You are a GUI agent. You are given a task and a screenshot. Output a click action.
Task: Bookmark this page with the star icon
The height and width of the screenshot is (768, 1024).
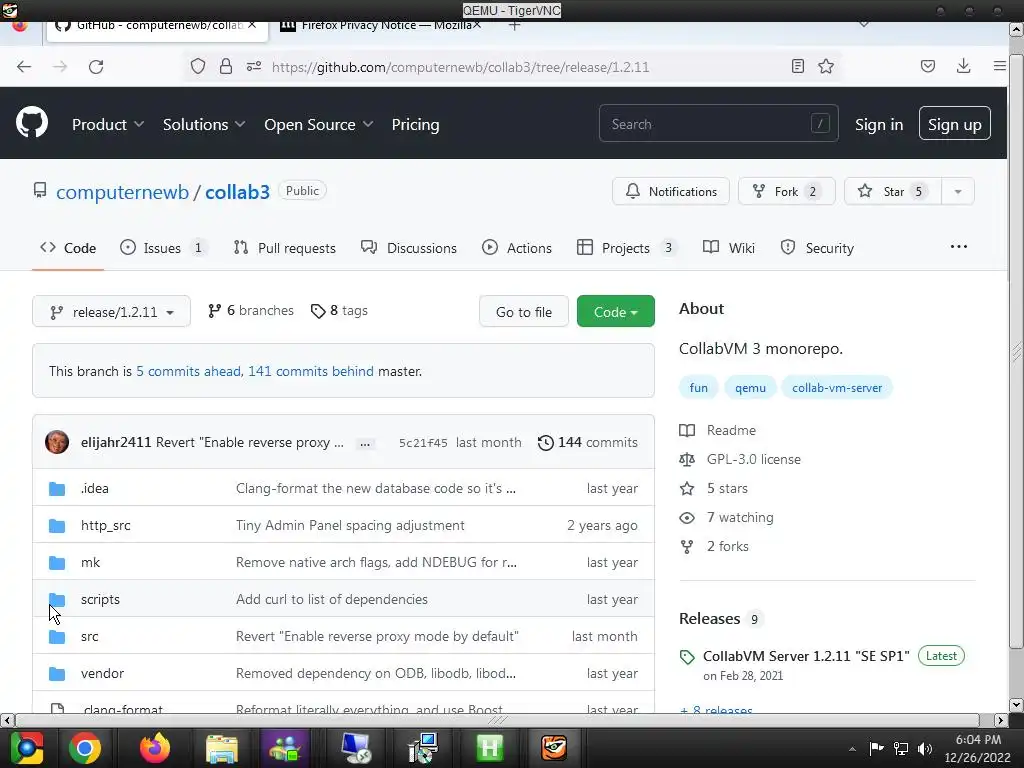pyautogui.click(x=826, y=66)
